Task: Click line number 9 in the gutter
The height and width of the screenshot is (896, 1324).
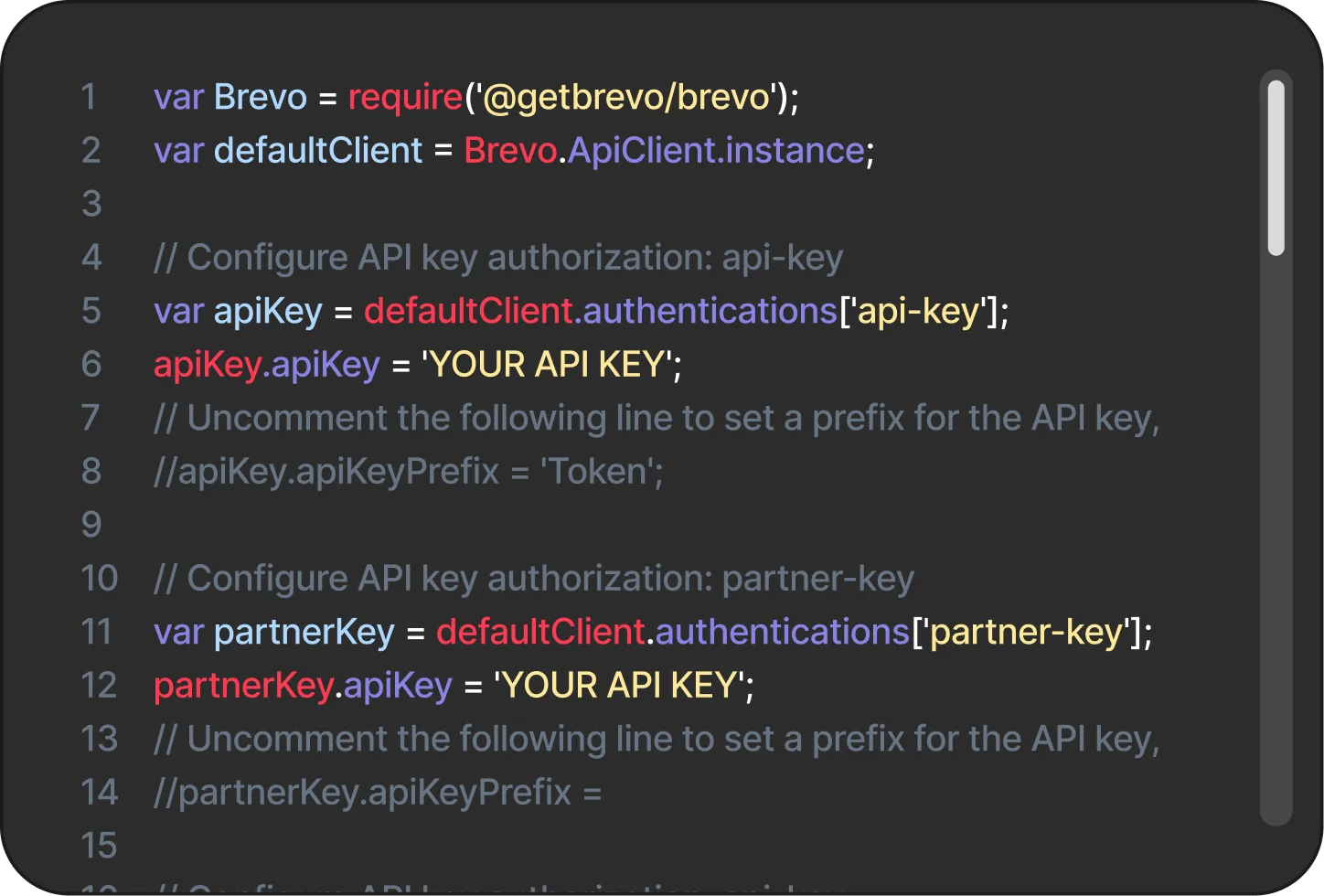Action: click(x=91, y=525)
